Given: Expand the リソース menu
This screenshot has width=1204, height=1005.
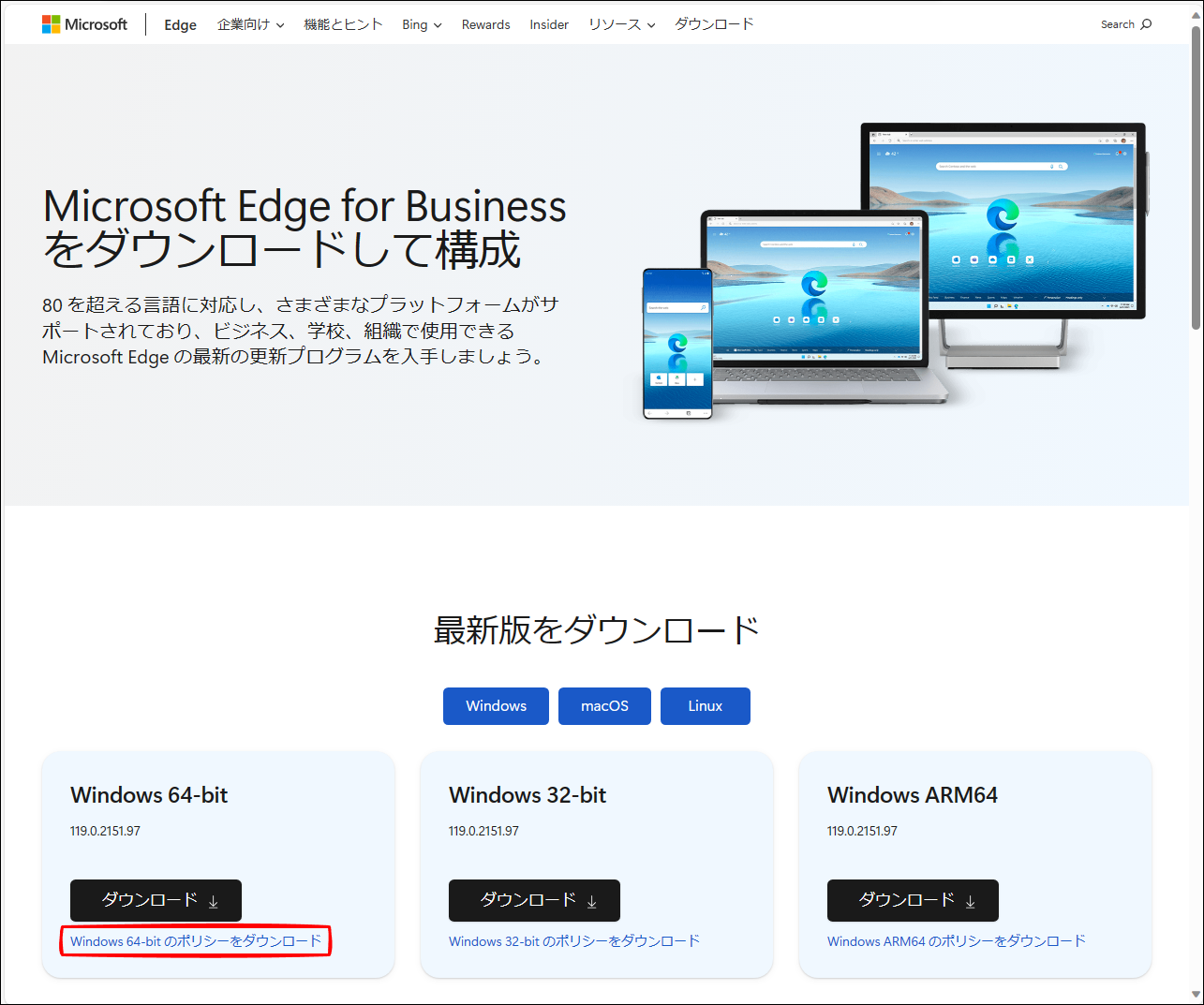Looking at the screenshot, I should (621, 24).
